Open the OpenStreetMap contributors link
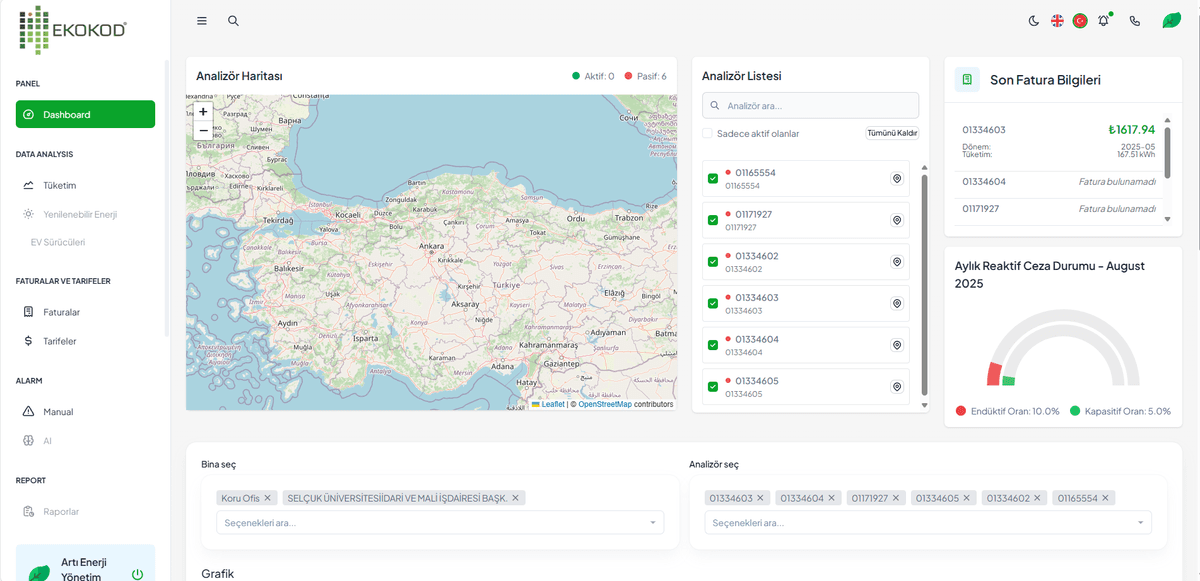 click(604, 404)
